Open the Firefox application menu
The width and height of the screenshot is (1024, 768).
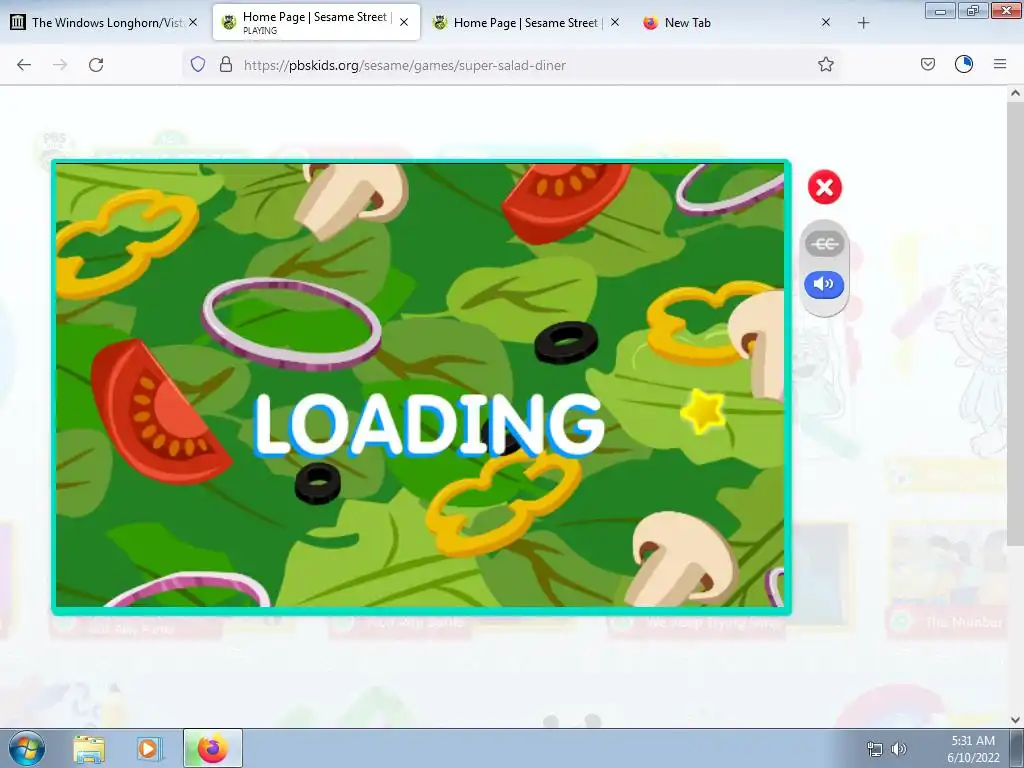[x=1000, y=64]
